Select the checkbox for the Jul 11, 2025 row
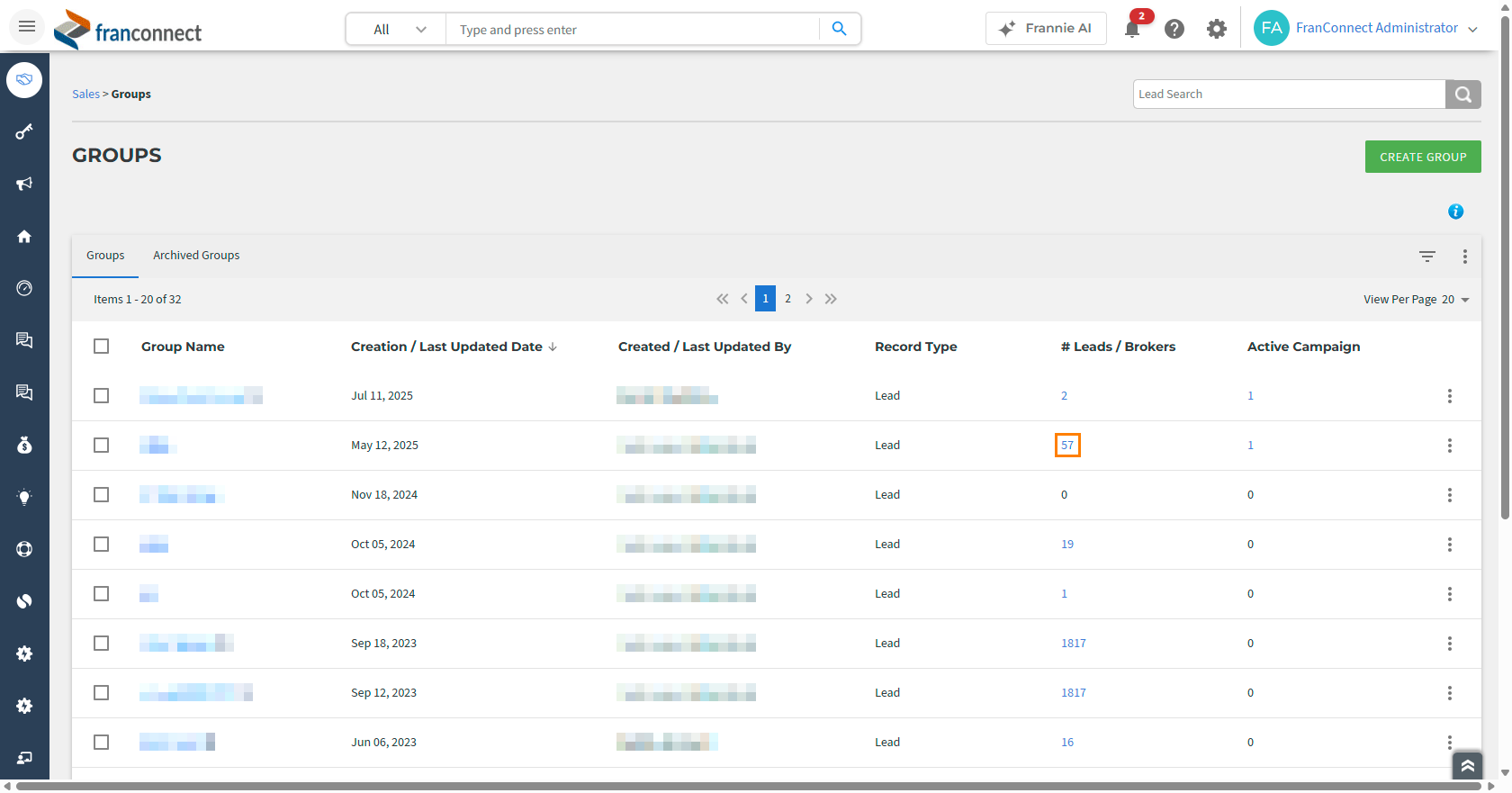The image size is (1512, 793). click(102, 396)
